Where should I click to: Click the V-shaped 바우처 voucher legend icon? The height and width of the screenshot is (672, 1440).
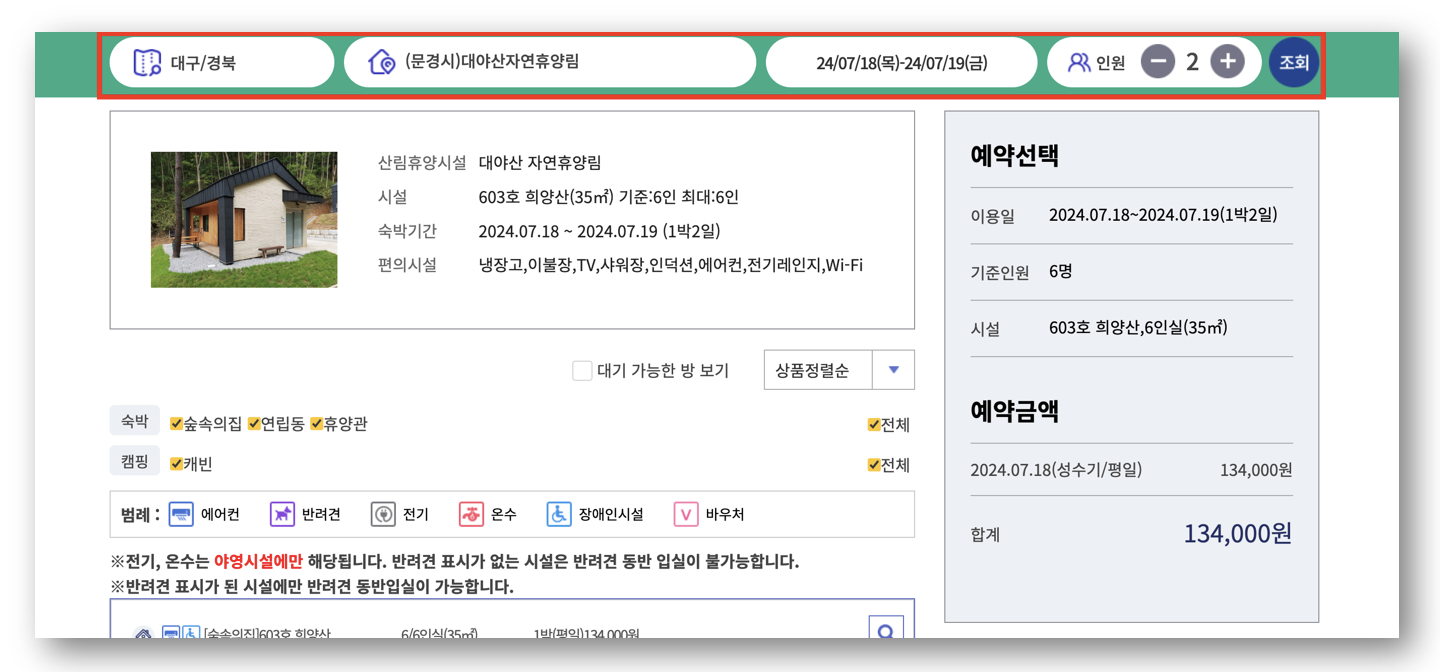tap(688, 514)
